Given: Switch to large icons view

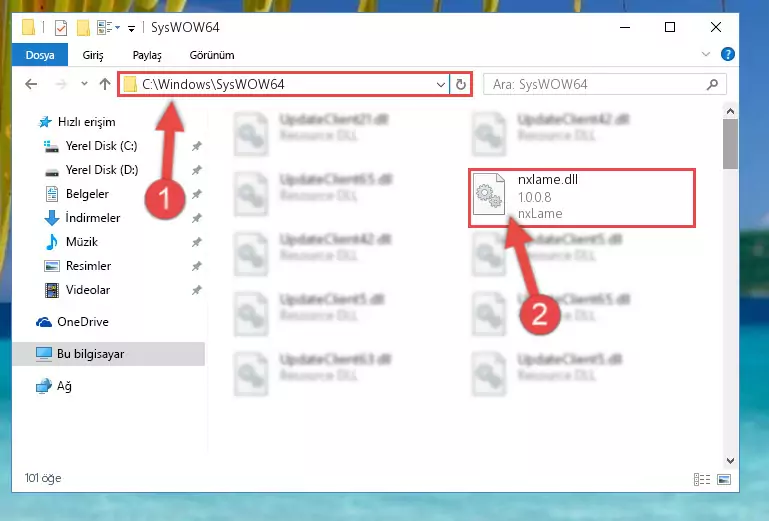Looking at the screenshot, I should (x=724, y=479).
